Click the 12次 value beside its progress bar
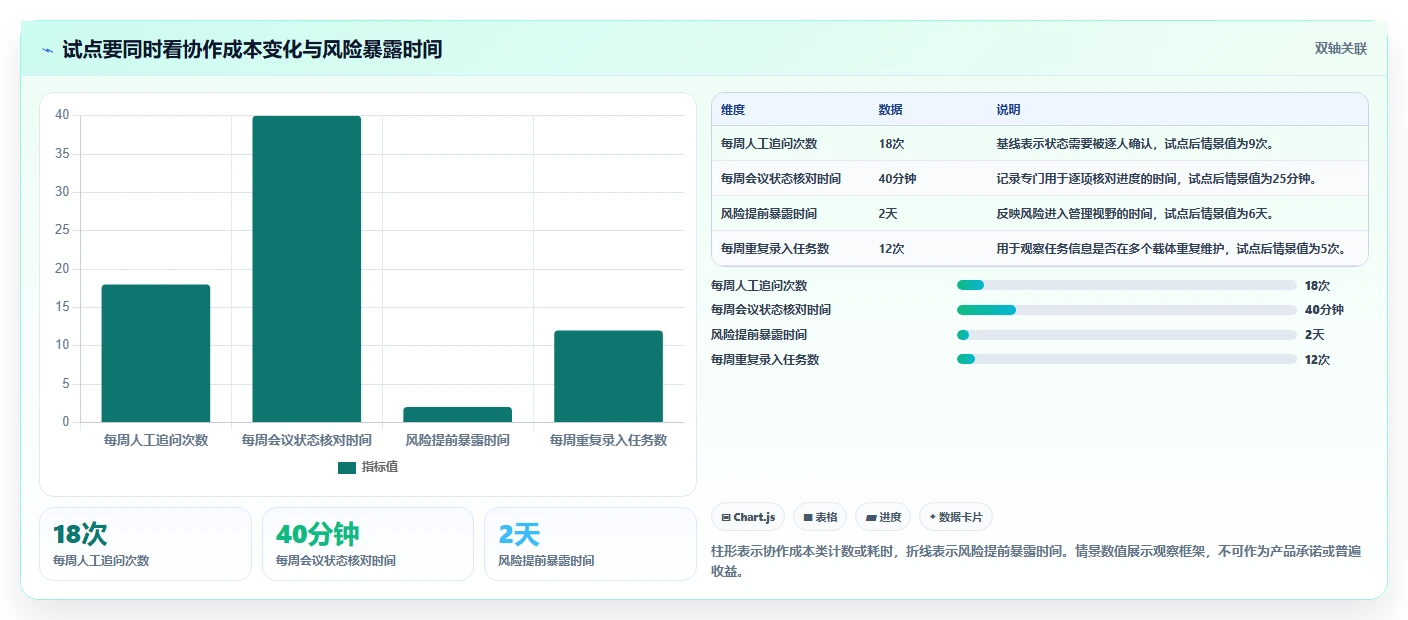 (1318, 359)
